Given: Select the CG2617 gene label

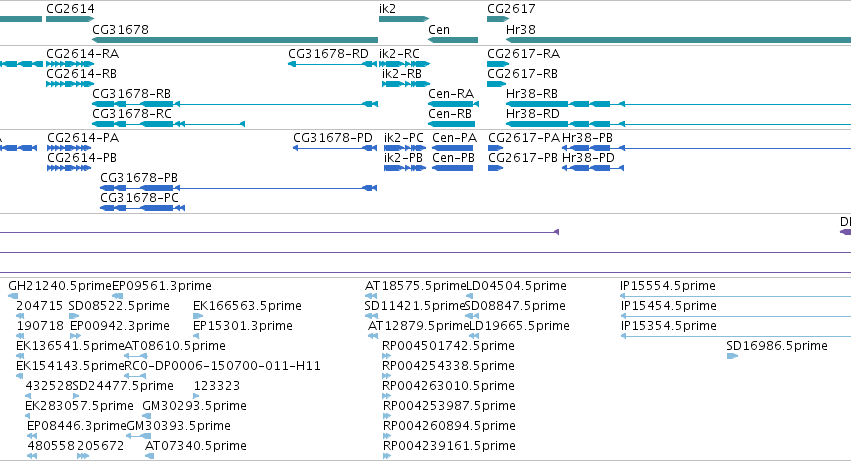Looking at the screenshot, I should click(511, 9).
